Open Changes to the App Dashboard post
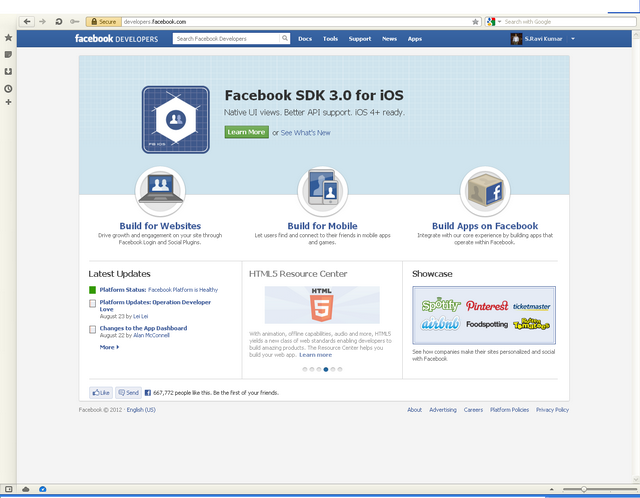 143,328
